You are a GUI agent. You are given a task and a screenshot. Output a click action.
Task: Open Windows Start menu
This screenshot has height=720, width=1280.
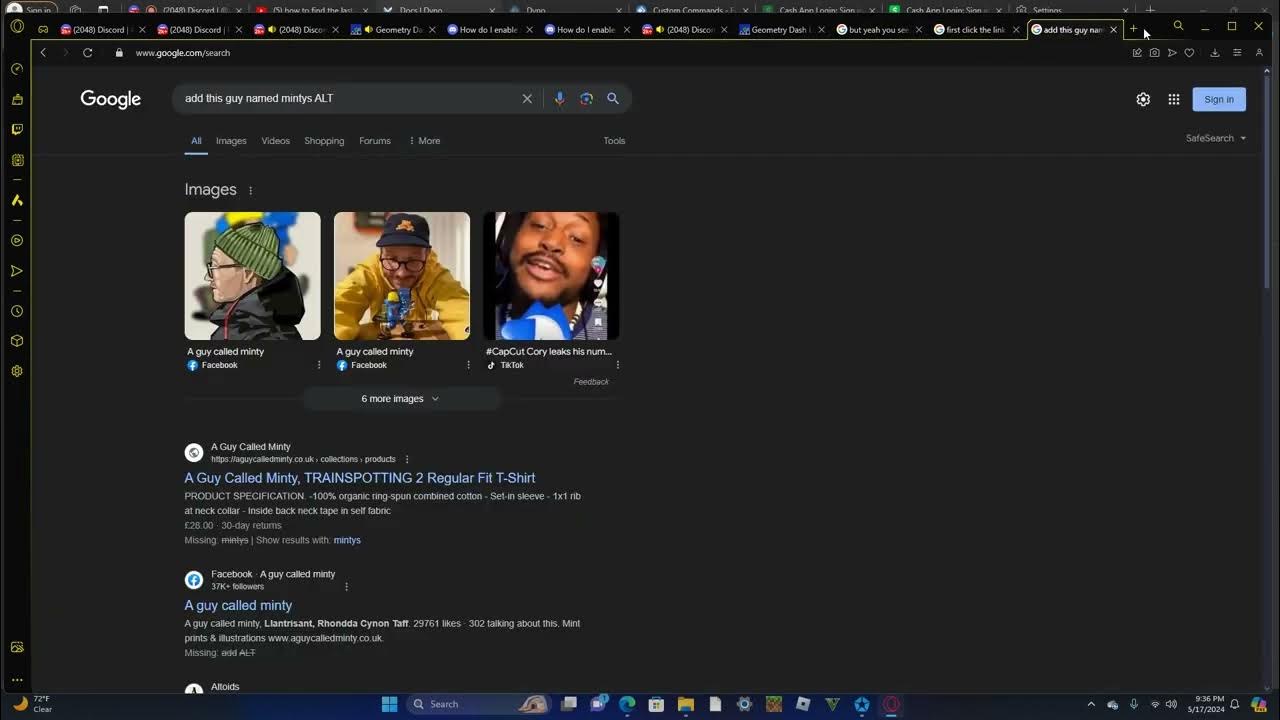[x=389, y=704]
